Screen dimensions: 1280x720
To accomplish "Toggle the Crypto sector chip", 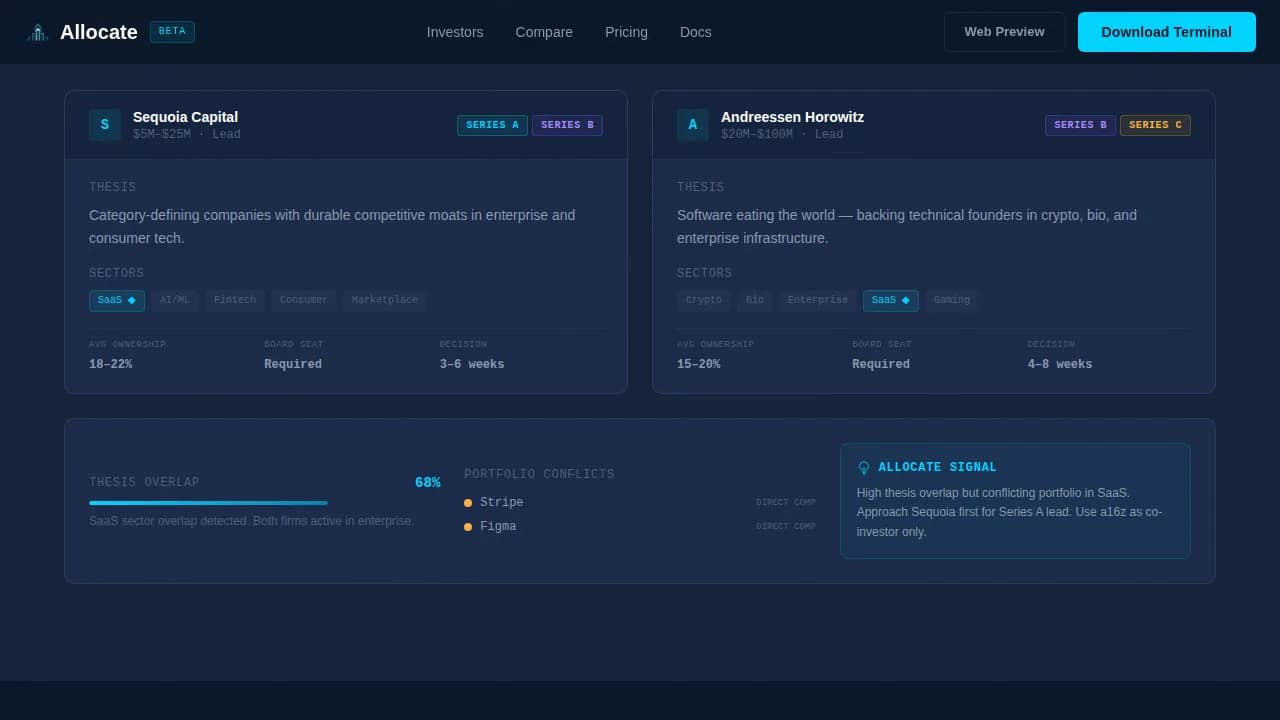I will click(x=703, y=300).
